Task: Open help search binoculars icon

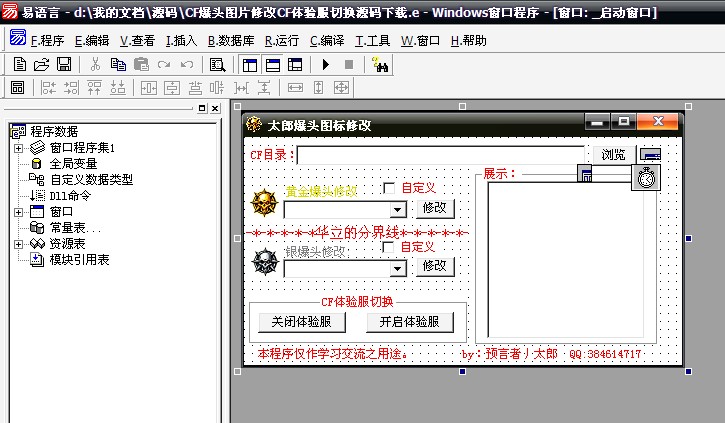Action: point(380,65)
